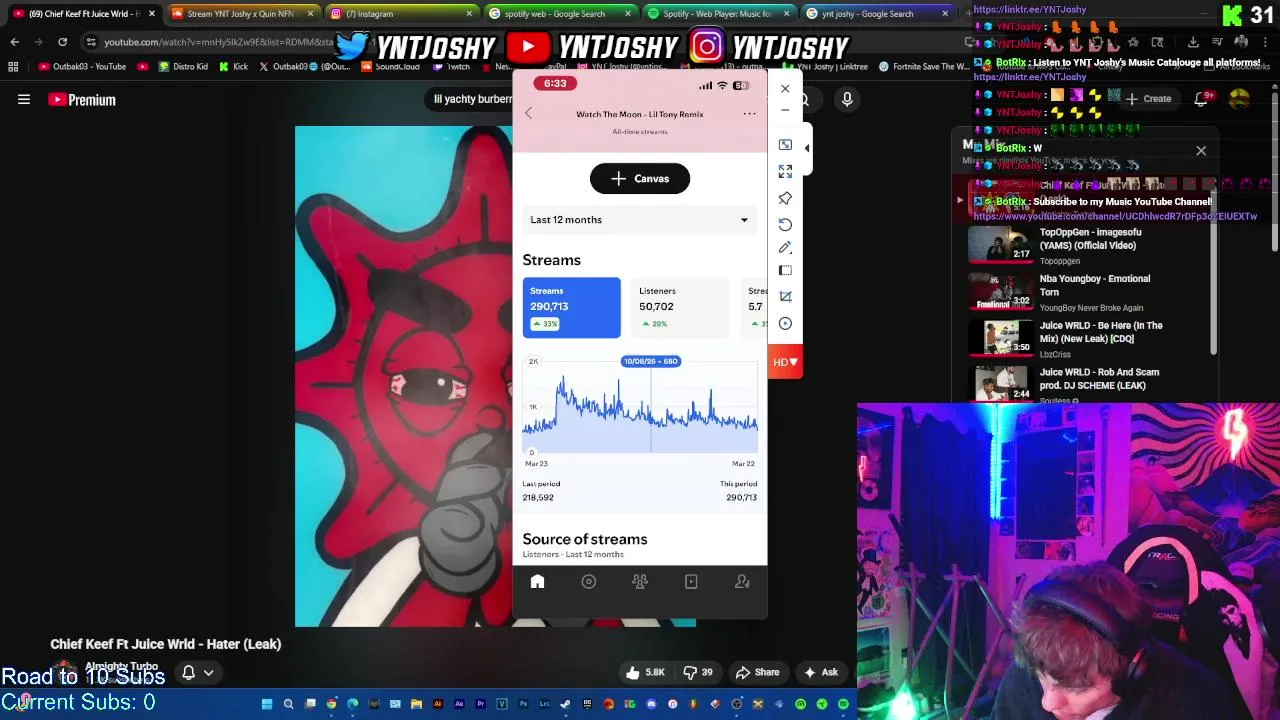1280x720 pixels.
Task: Open the browser apps grid icon
Action: click(x=13, y=67)
